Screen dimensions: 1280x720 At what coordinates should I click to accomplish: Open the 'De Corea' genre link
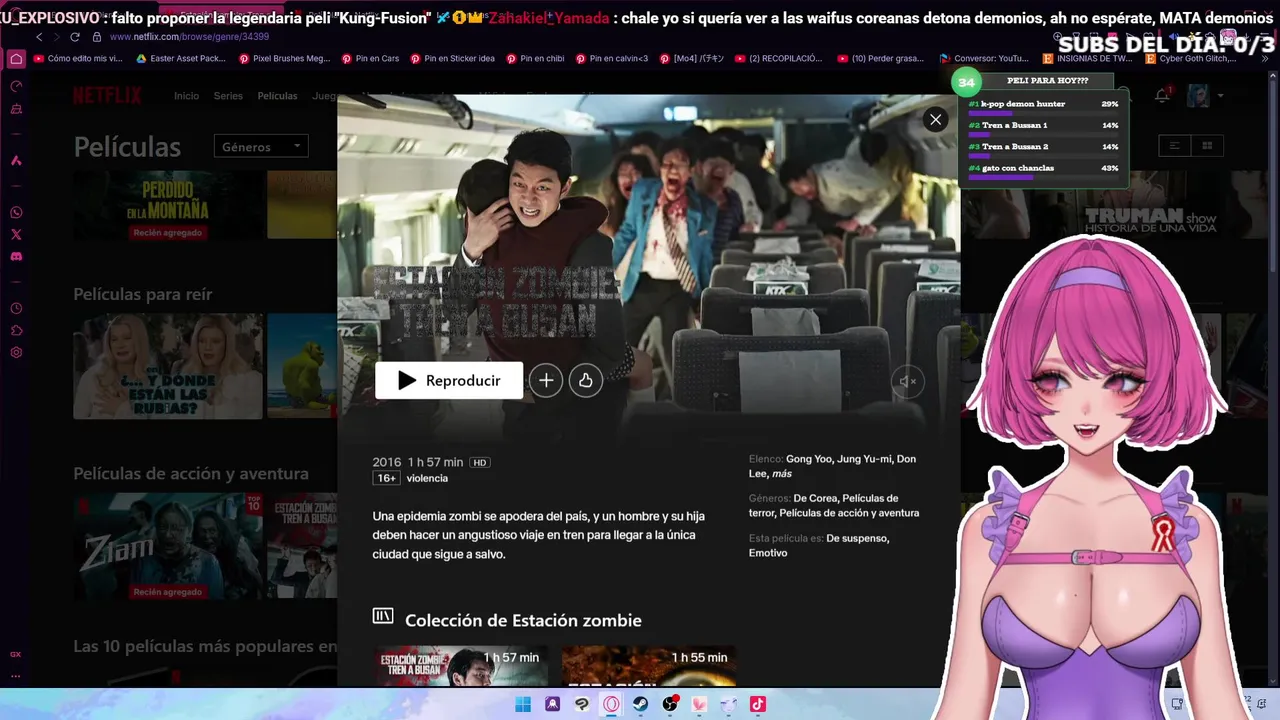point(815,498)
